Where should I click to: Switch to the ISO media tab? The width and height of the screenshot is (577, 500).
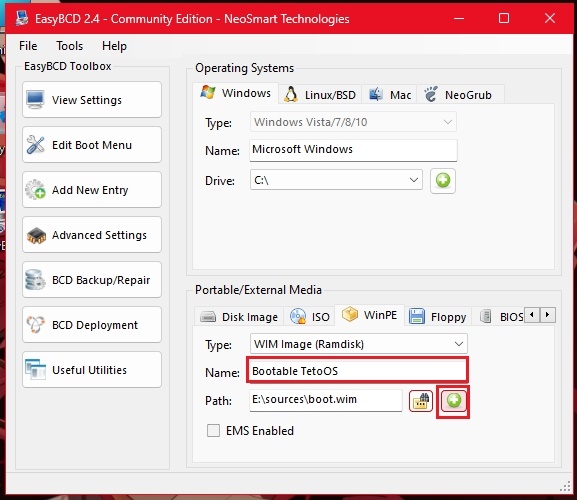(309, 317)
